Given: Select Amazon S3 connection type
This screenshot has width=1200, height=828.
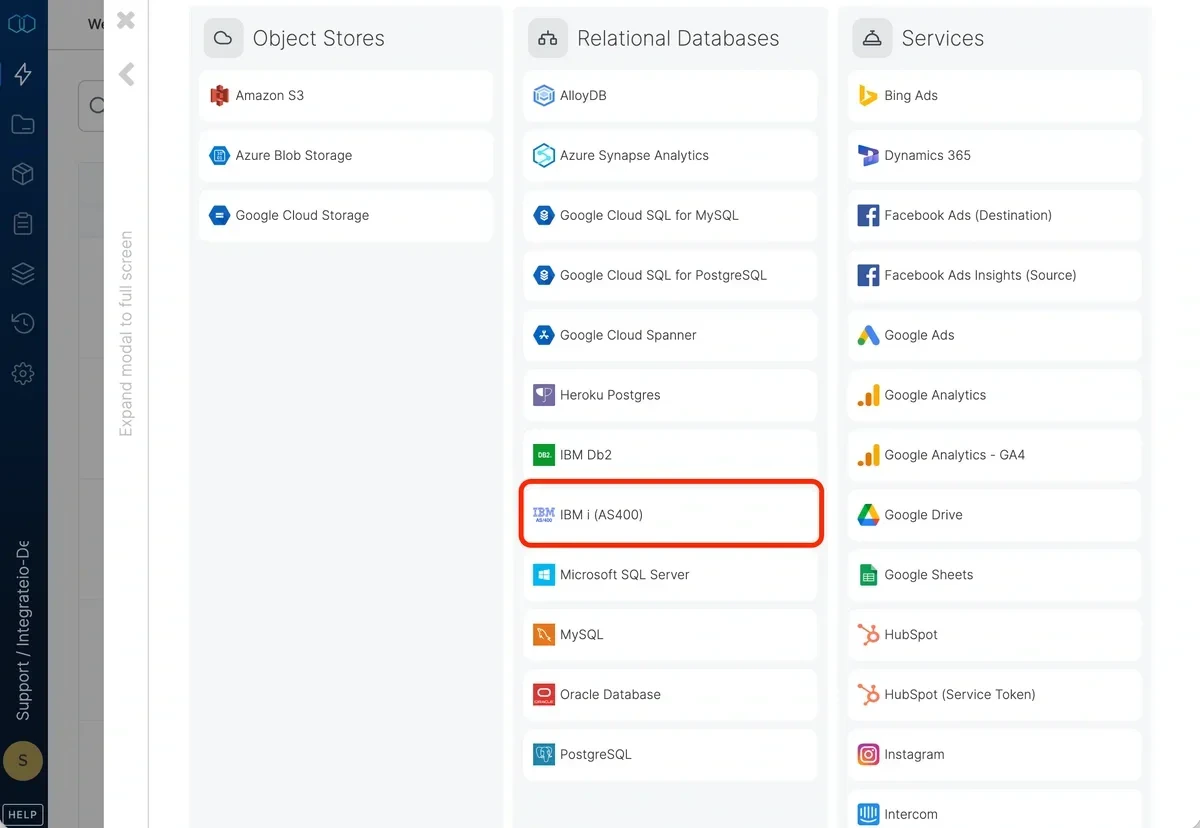Looking at the screenshot, I should point(346,96).
